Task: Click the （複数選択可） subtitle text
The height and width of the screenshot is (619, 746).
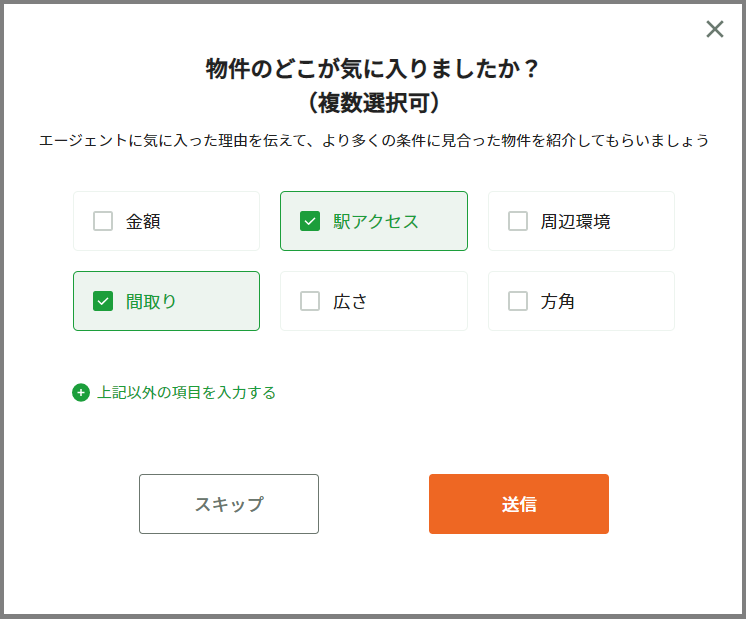Action: [x=373, y=103]
